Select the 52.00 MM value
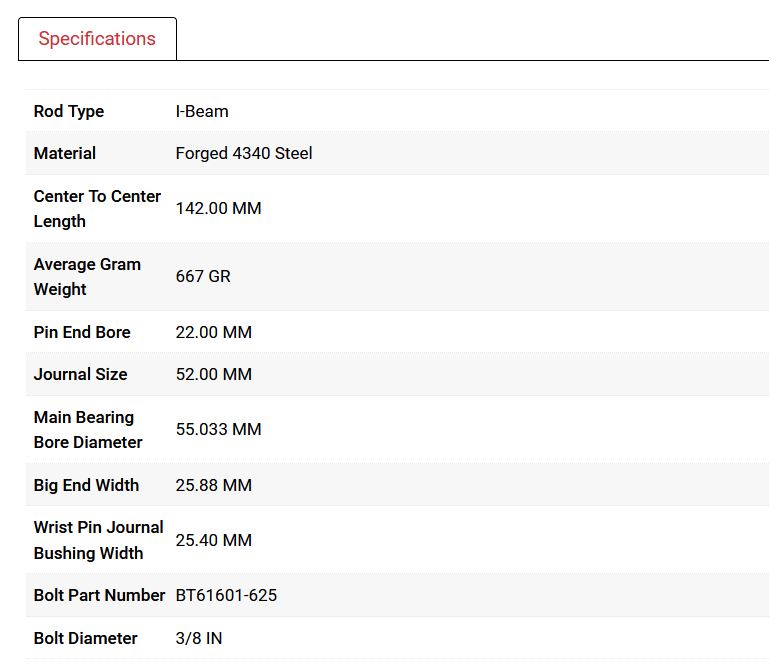 214,374
